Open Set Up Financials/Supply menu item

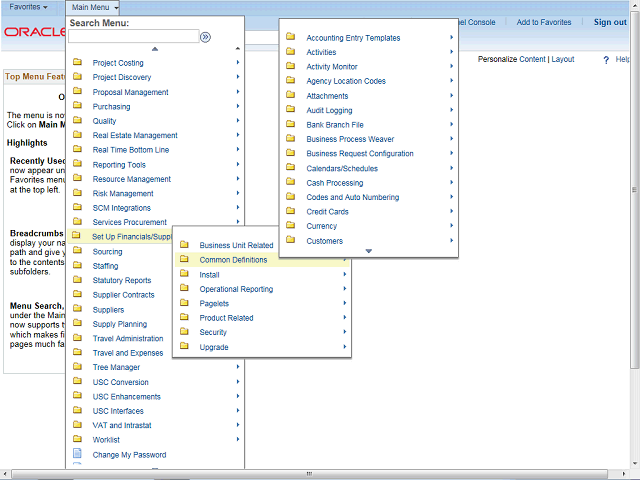click(x=131, y=237)
